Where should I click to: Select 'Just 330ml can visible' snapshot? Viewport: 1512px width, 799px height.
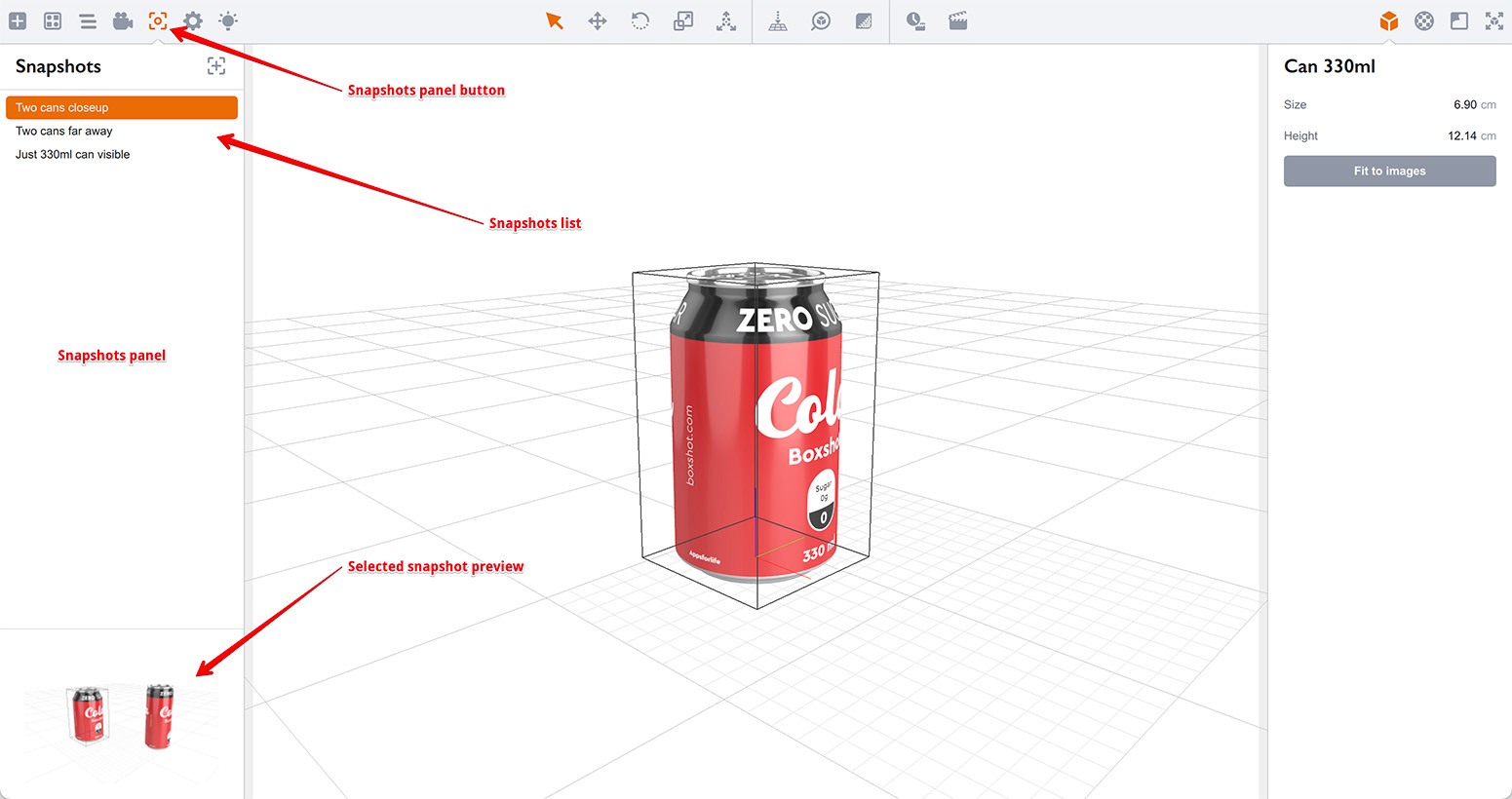point(73,154)
